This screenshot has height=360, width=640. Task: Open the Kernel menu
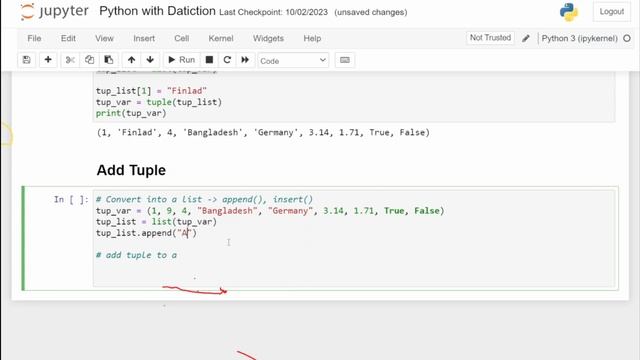click(221, 38)
